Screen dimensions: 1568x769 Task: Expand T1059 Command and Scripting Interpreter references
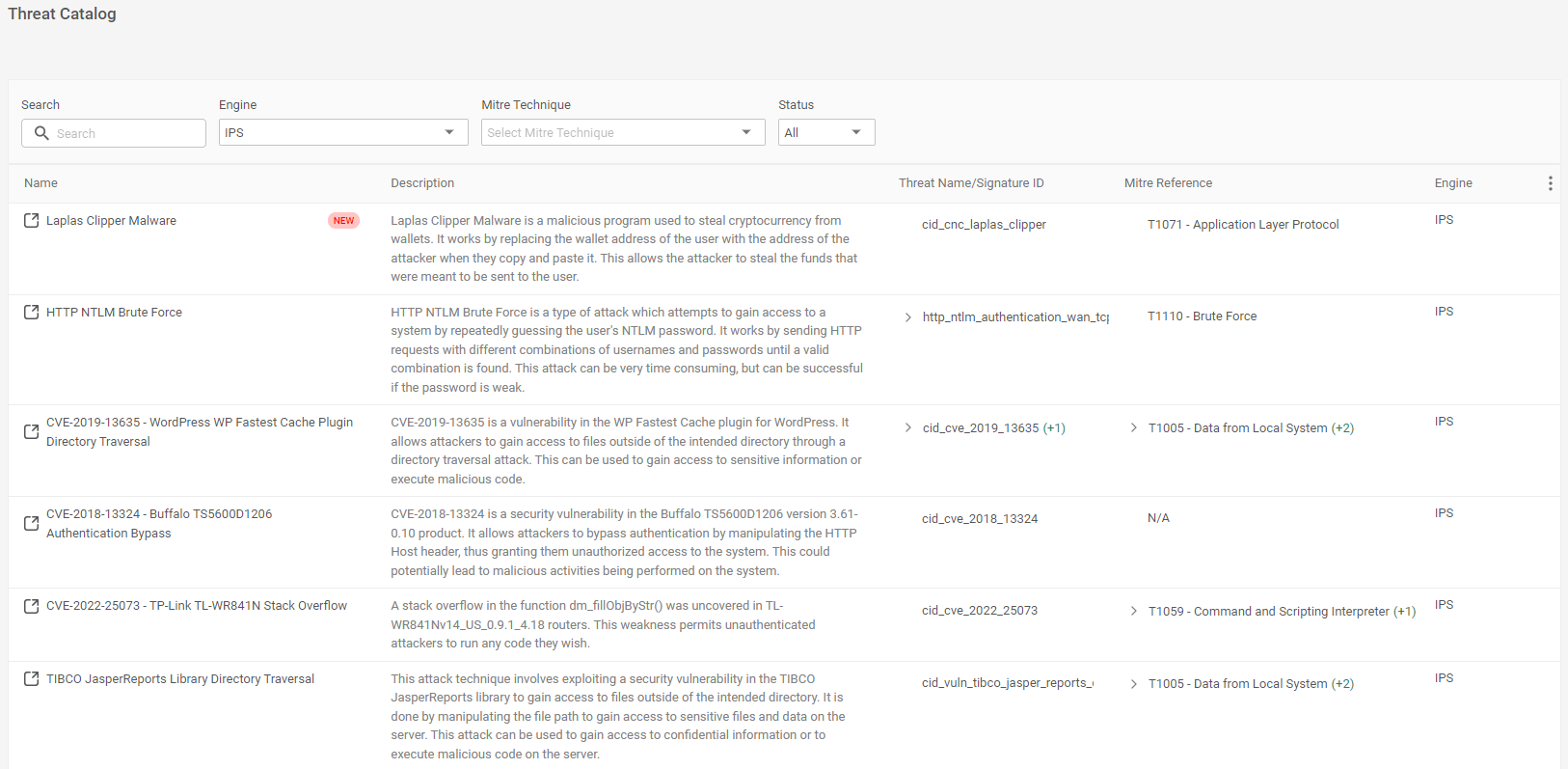point(1133,612)
